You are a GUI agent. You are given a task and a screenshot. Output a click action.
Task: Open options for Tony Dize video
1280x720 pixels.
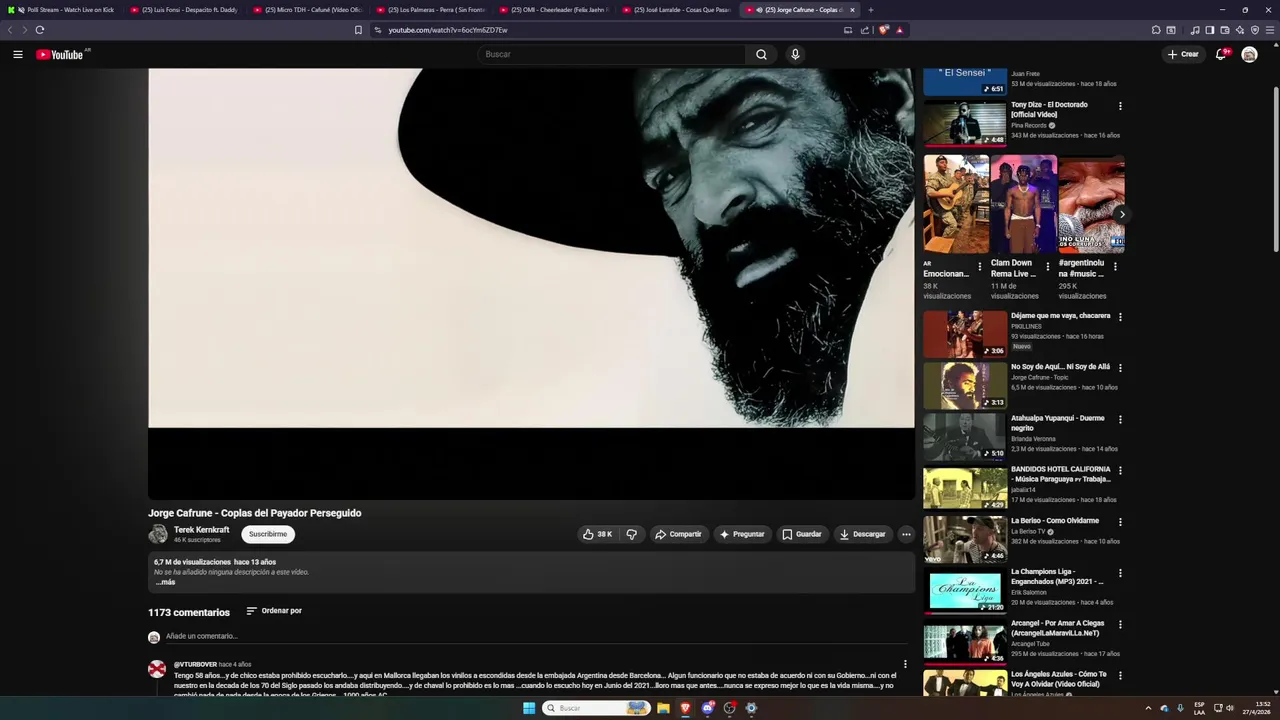coord(1120,105)
